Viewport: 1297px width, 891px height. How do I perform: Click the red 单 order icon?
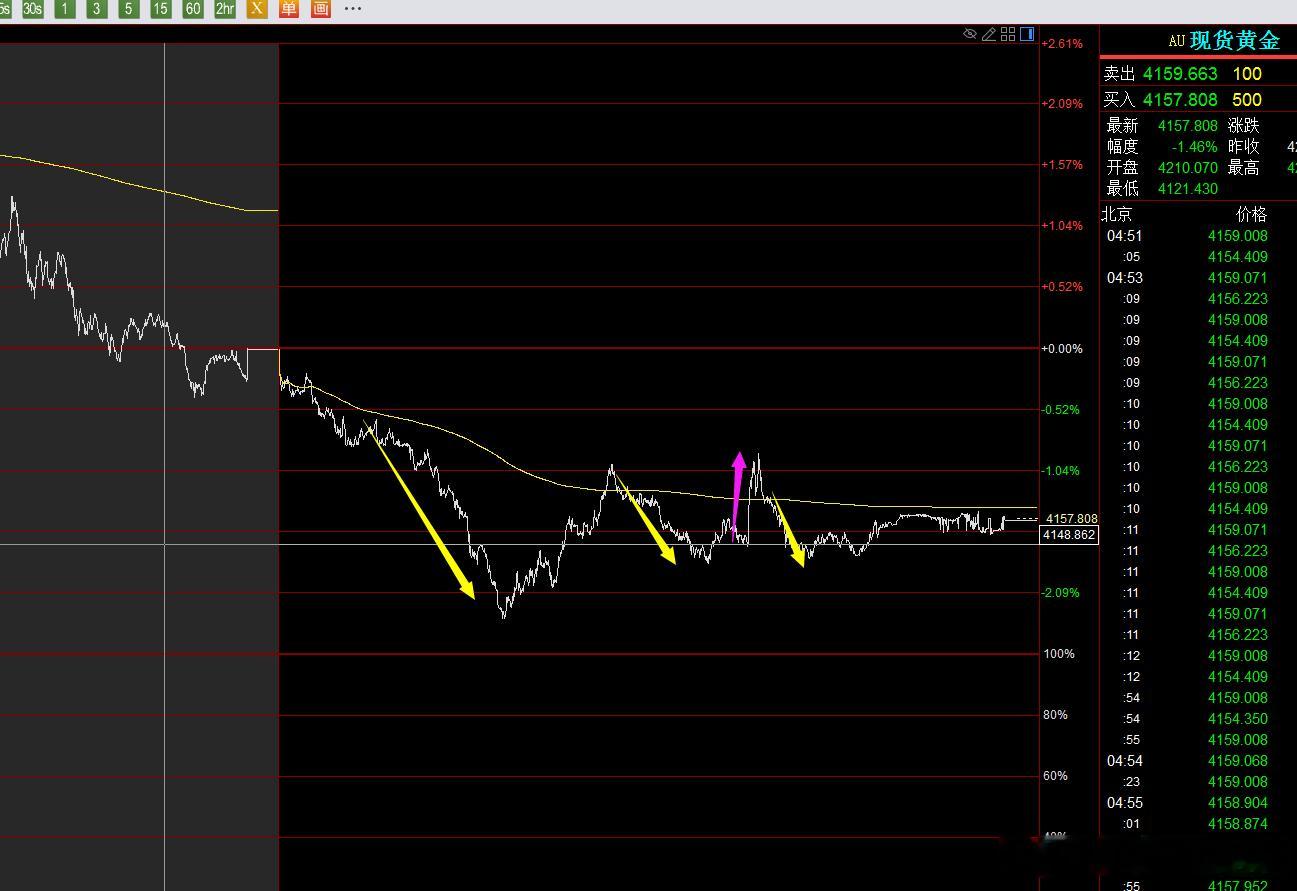(289, 9)
